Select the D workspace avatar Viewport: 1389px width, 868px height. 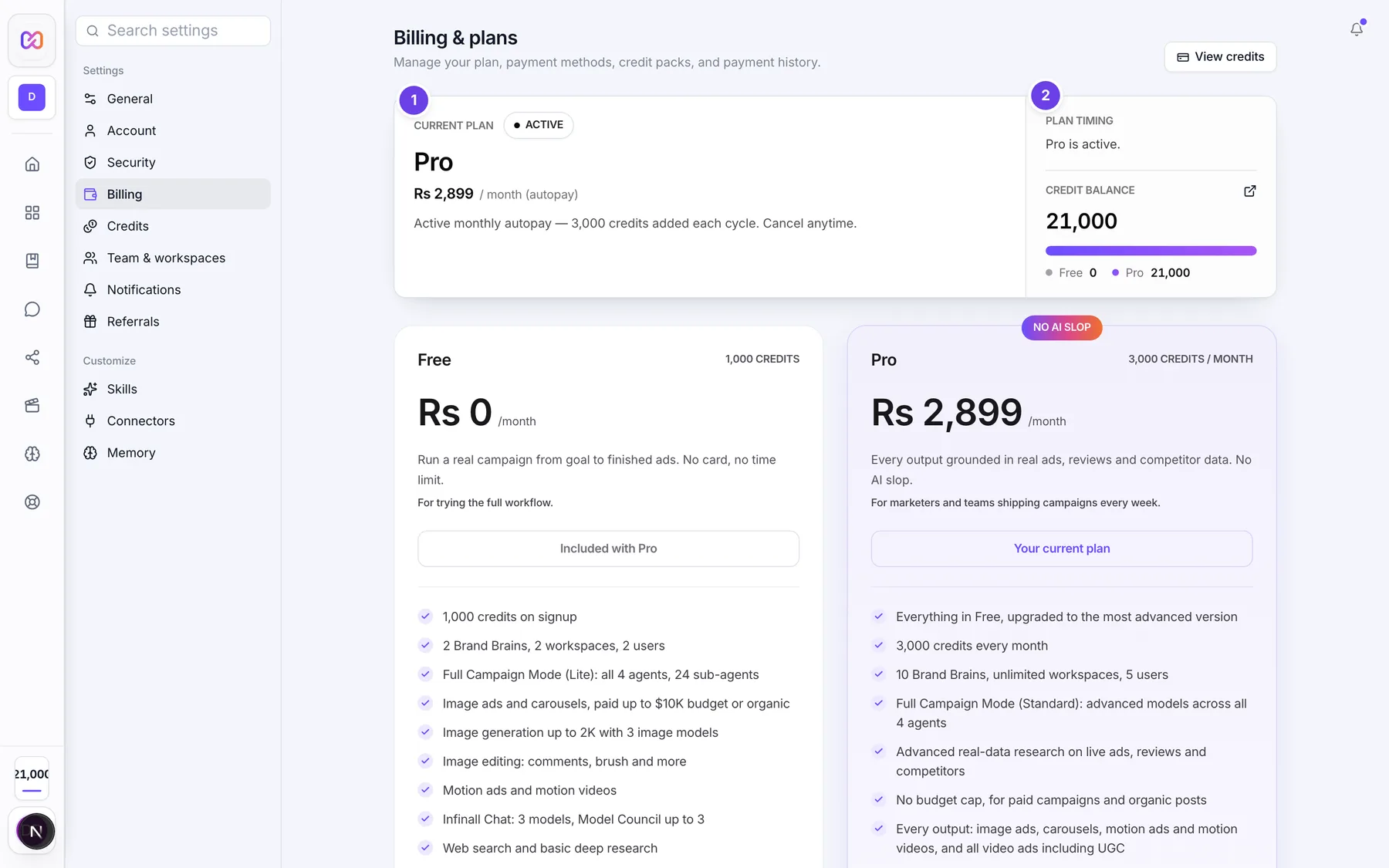[x=32, y=97]
